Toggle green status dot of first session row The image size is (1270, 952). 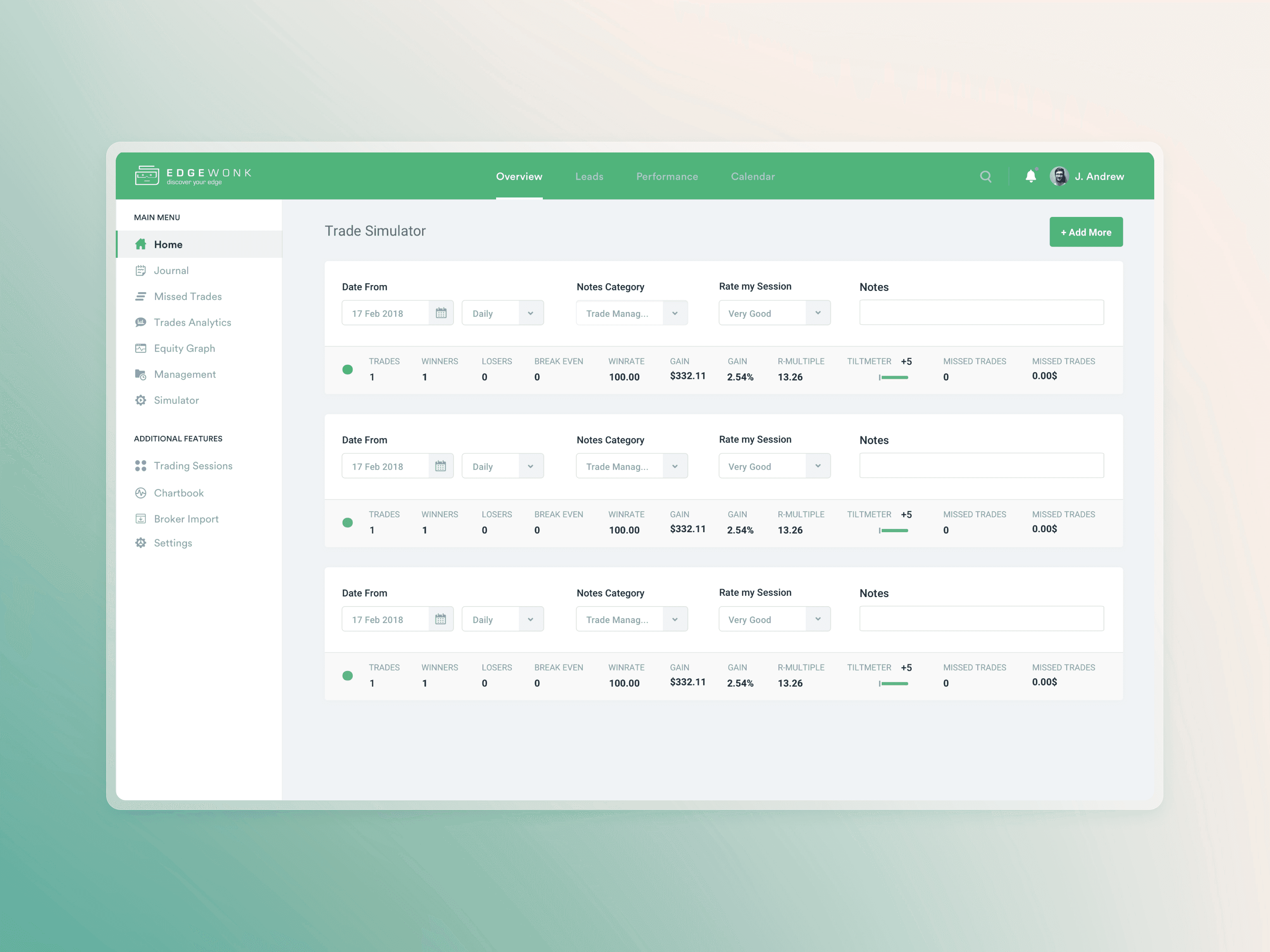pyautogui.click(x=347, y=369)
